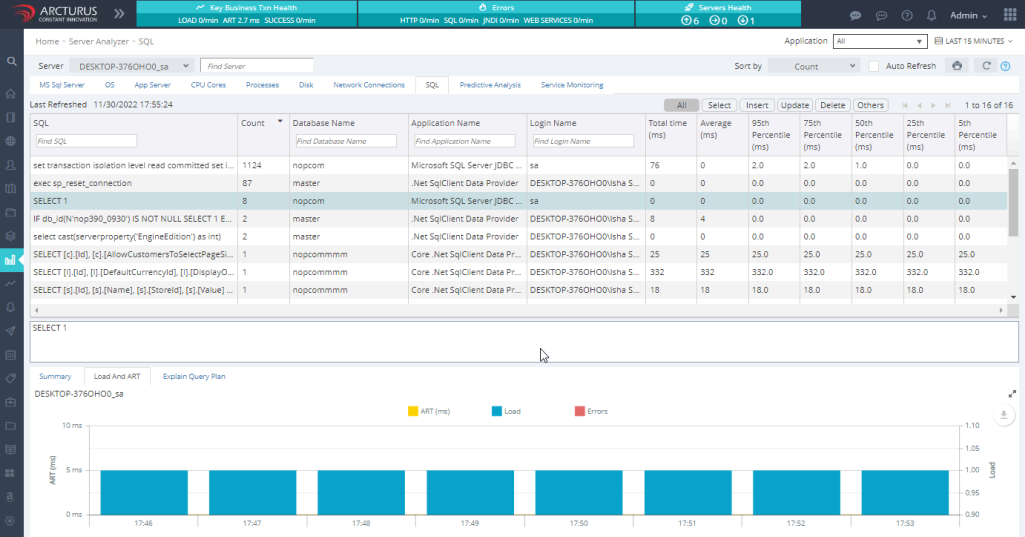Show All query types button
Viewport: 1025px width, 537px height.
(x=682, y=105)
